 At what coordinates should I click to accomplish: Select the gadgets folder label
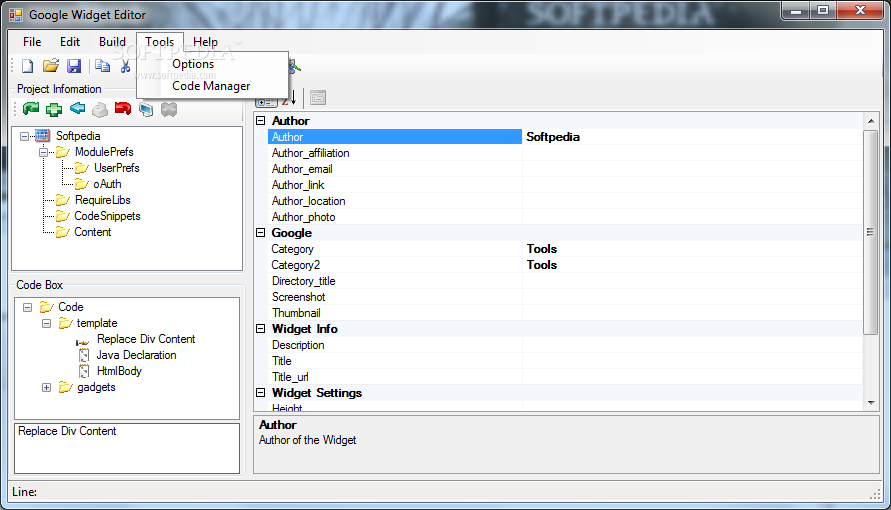click(x=96, y=387)
